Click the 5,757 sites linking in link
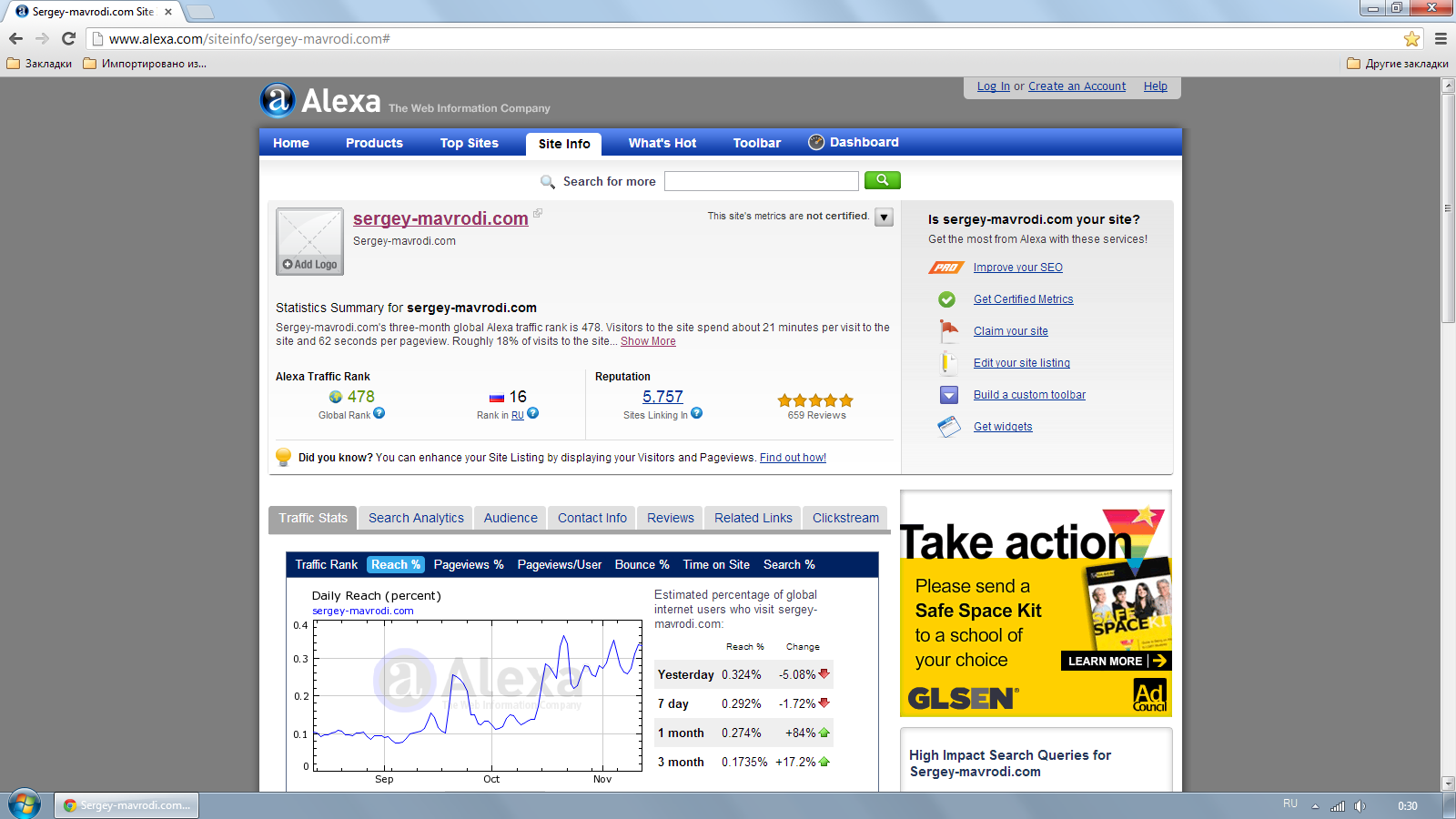Viewport: 1456px width, 819px height. (x=662, y=397)
